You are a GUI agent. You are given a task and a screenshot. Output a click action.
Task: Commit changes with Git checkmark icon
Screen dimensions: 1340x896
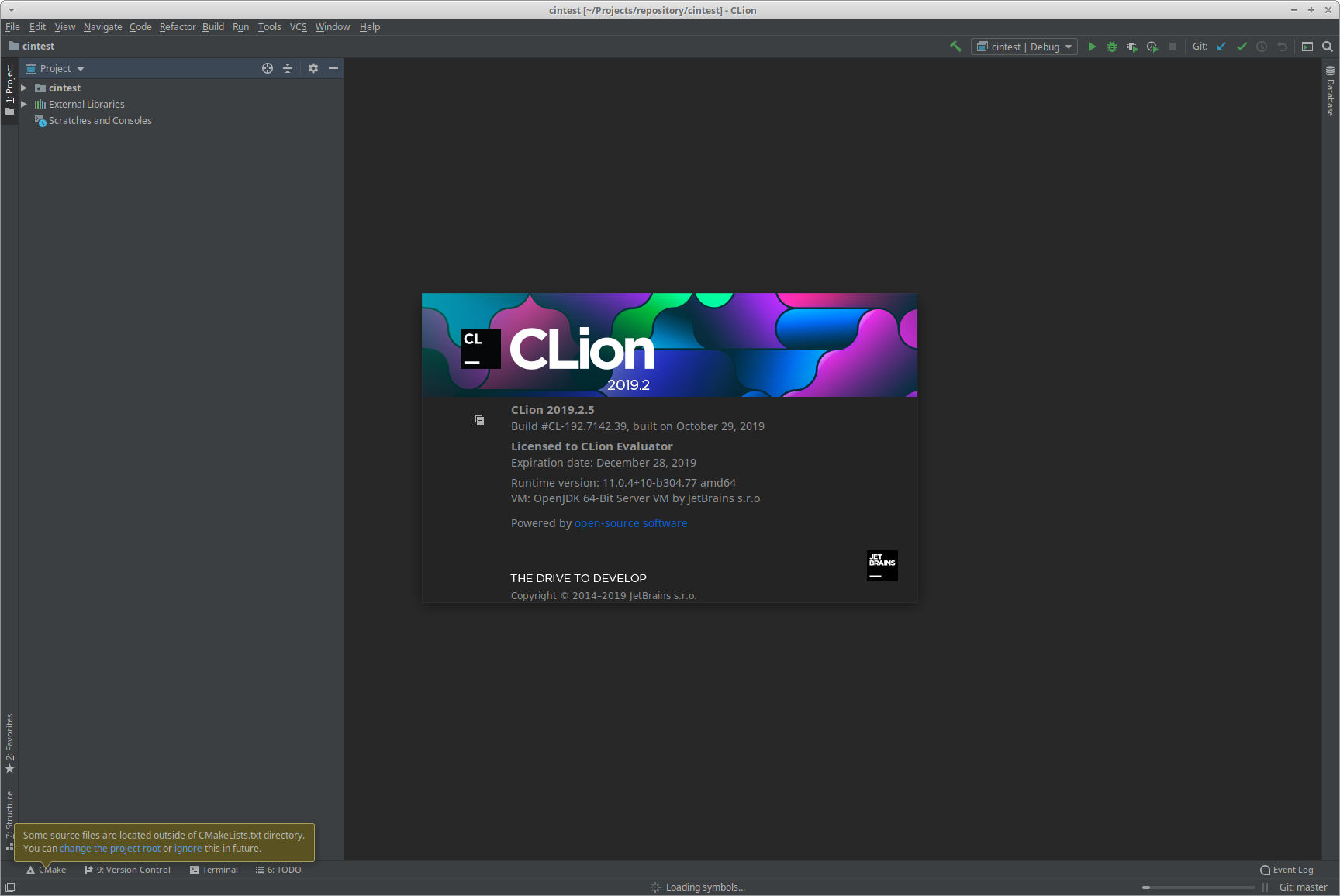(x=1242, y=47)
